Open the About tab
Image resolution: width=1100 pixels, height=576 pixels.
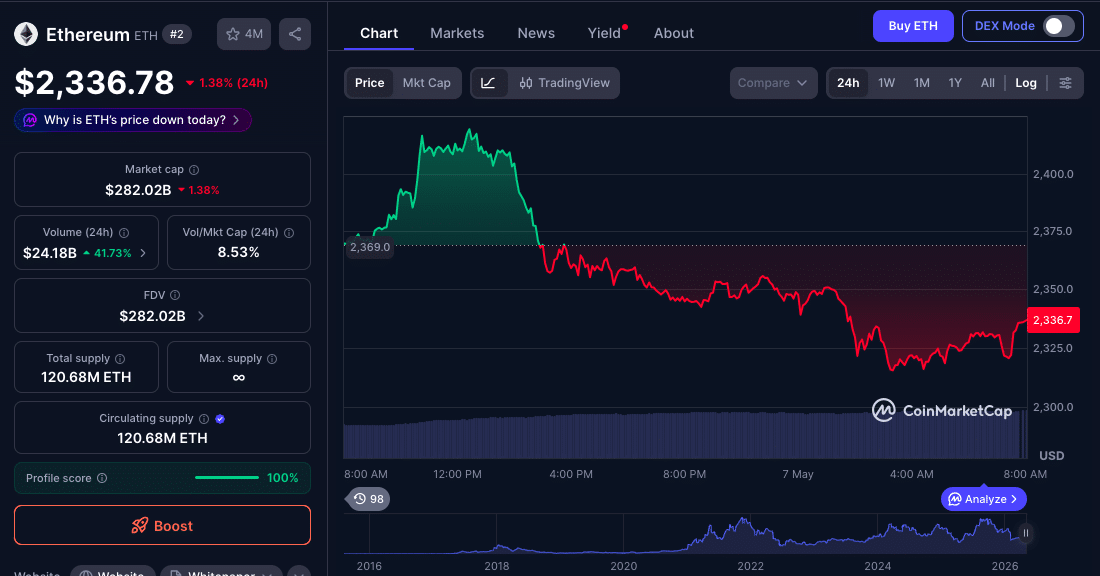673,33
